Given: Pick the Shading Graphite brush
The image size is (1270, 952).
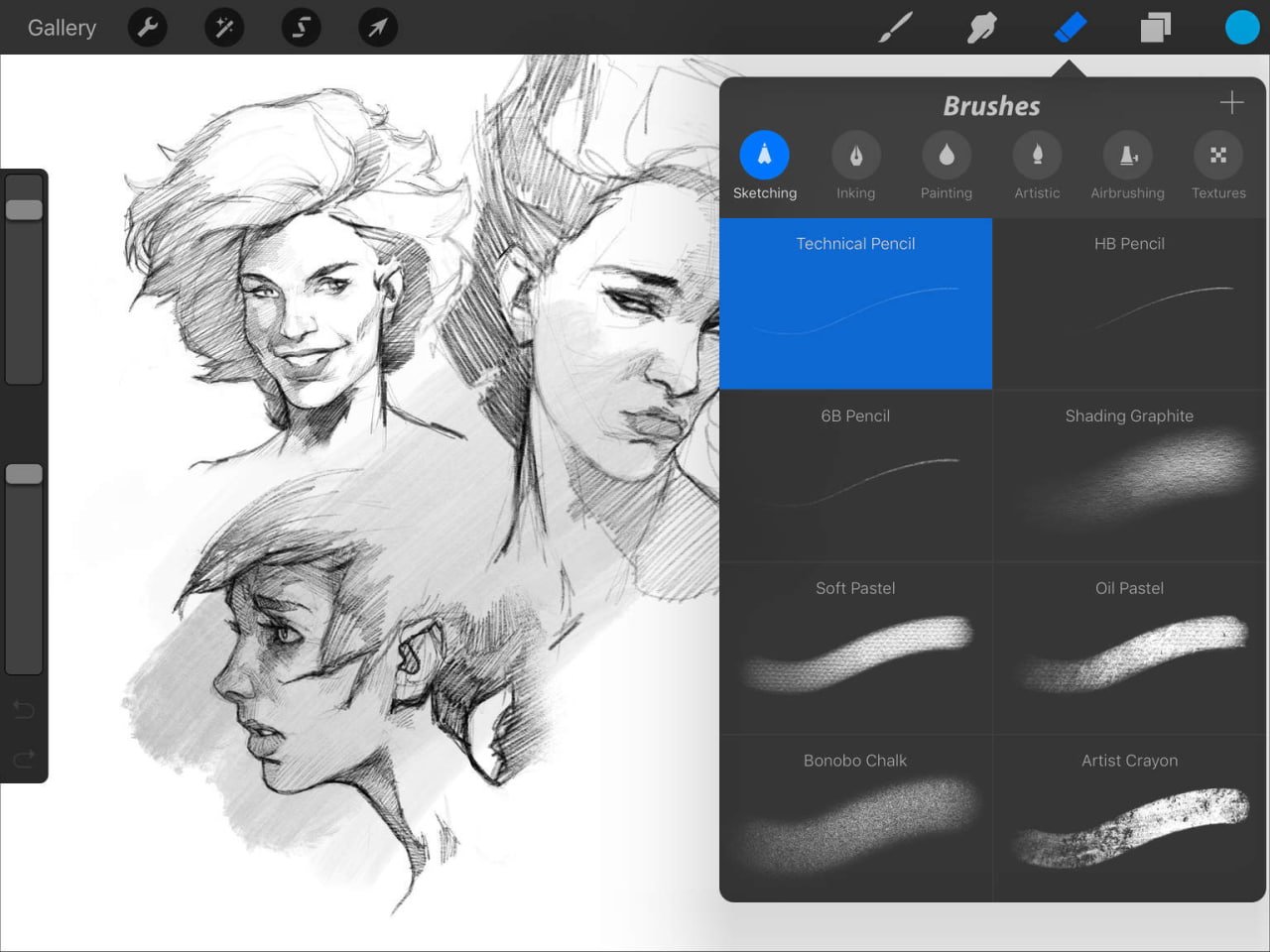Looking at the screenshot, I should pyautogui.click(x=1129, y=476).
